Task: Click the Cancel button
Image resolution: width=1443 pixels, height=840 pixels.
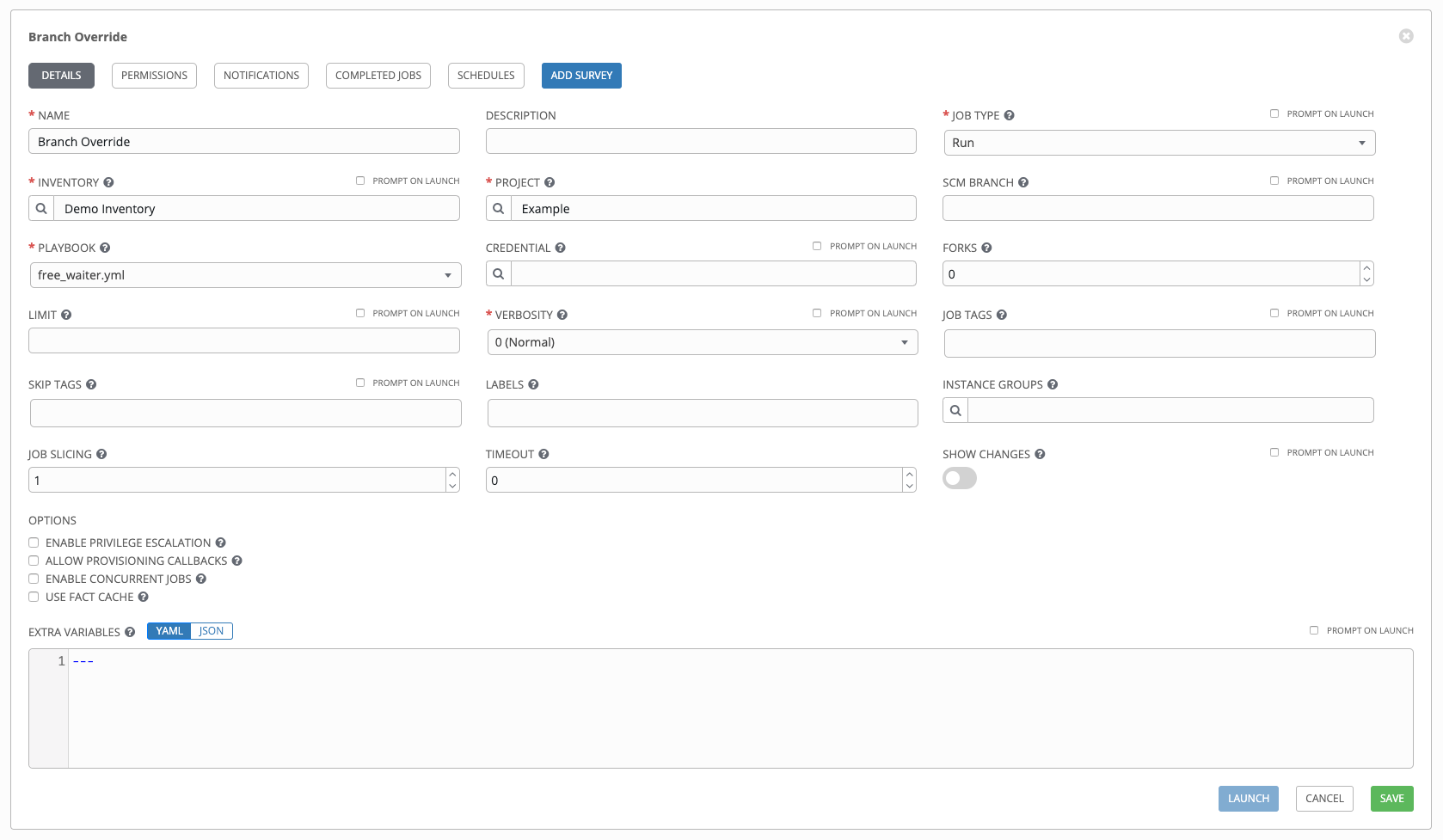Action: pyautogui.click(x=1324, y=799)
